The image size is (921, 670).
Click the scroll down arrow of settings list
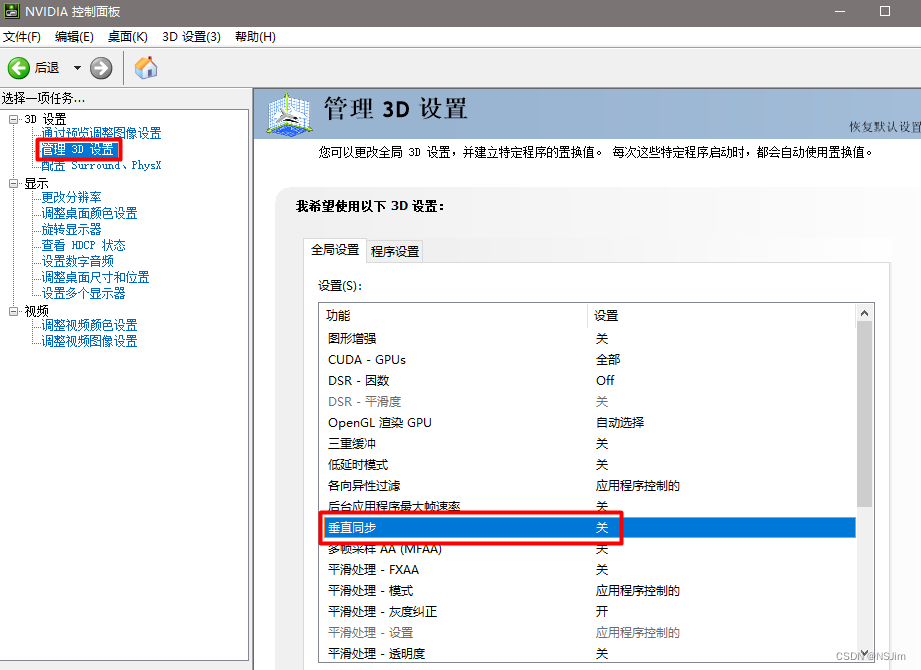point(865,652)
